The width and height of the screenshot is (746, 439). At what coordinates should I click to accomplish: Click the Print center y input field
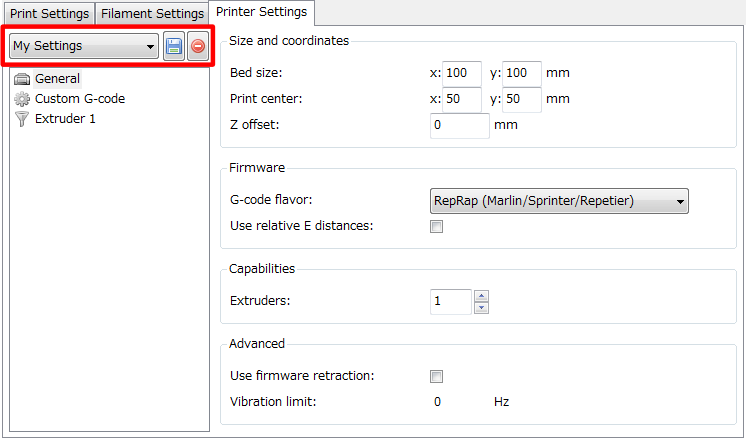pos(522,99)
